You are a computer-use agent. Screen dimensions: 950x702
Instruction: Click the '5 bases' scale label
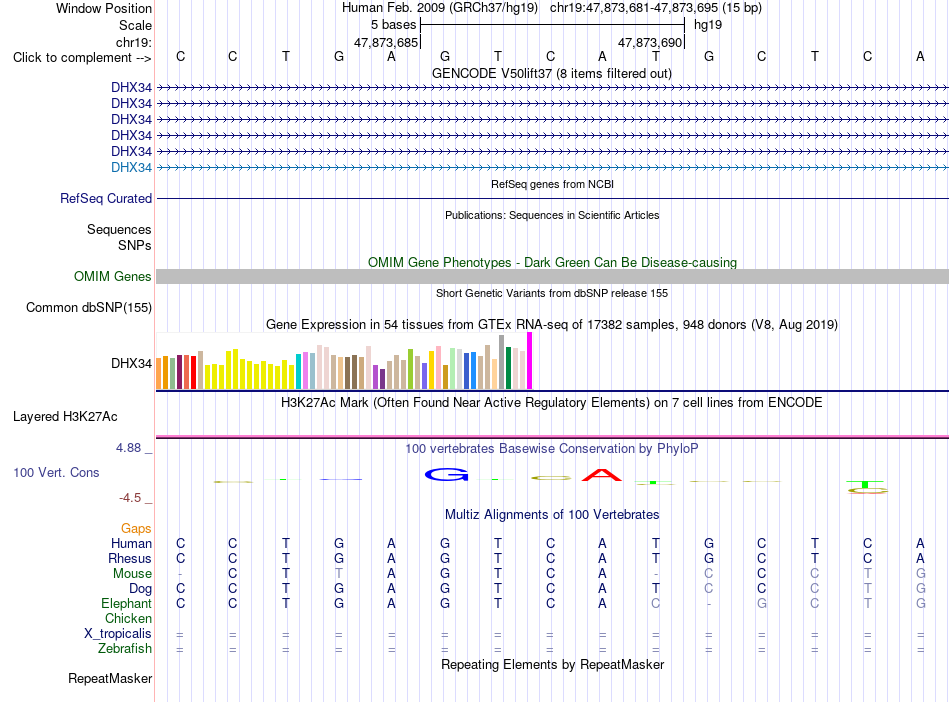tap(394, 25)
